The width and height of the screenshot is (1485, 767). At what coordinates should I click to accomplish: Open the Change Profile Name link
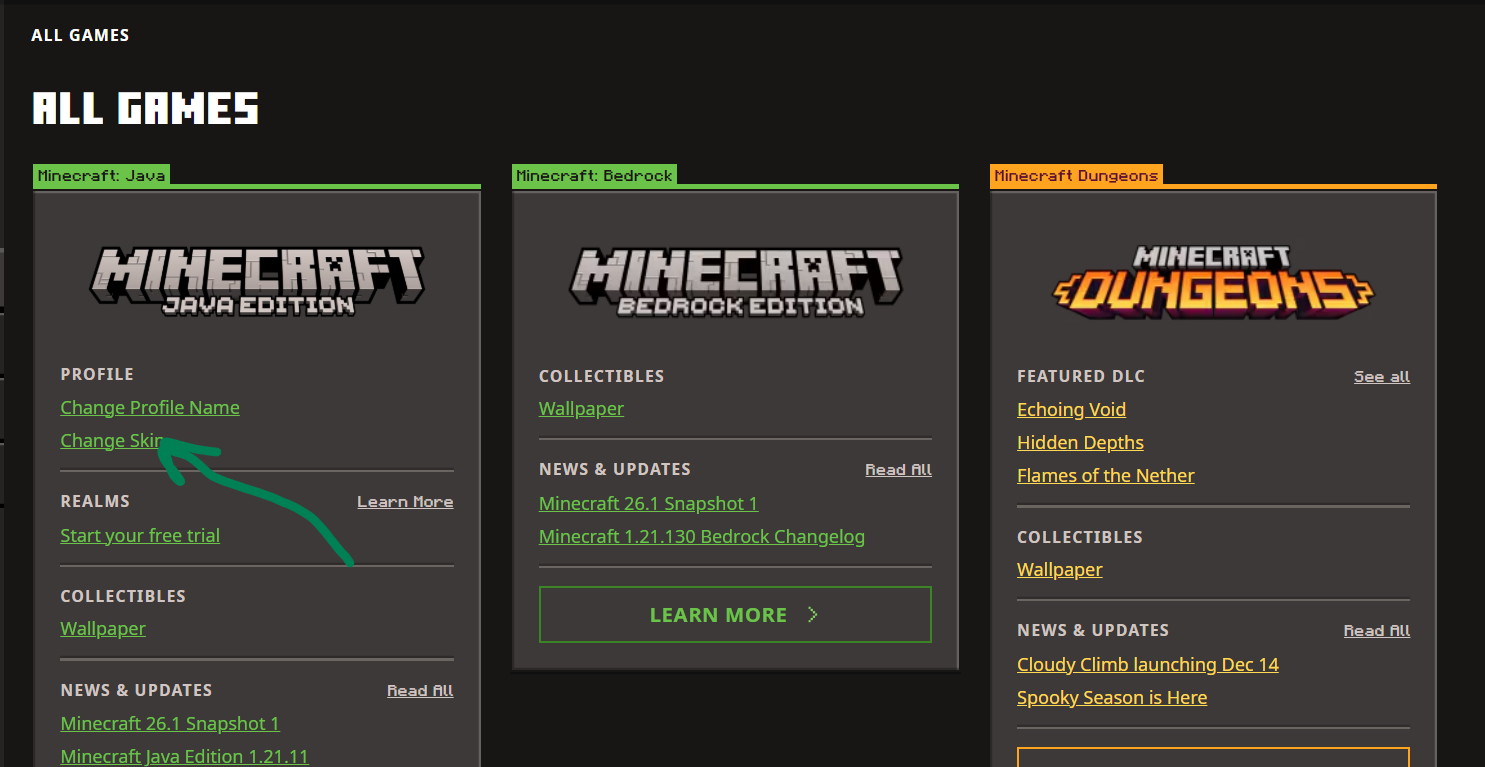click(150, 408)
